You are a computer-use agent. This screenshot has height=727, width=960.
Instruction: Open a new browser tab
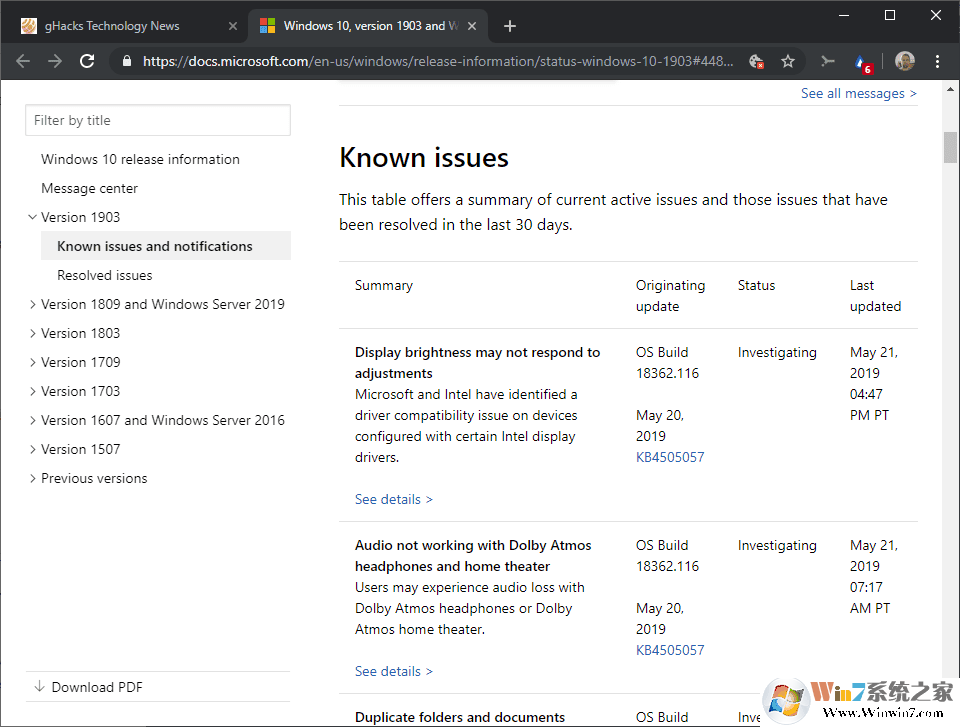click(509, 26)
